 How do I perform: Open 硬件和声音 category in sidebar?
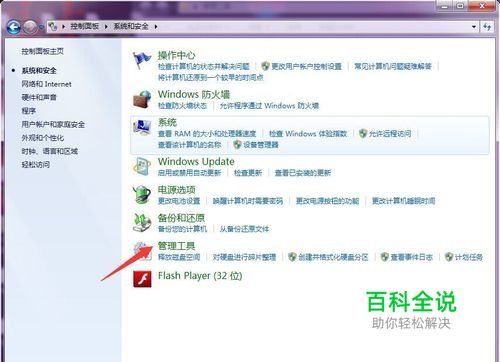[39, 97]
